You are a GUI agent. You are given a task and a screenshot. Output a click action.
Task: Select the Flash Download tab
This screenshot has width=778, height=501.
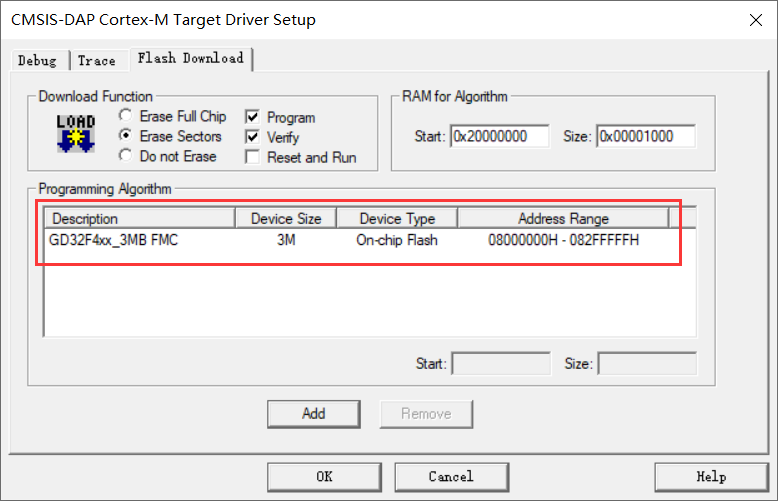pyautogui.click(x=190, y=58)
